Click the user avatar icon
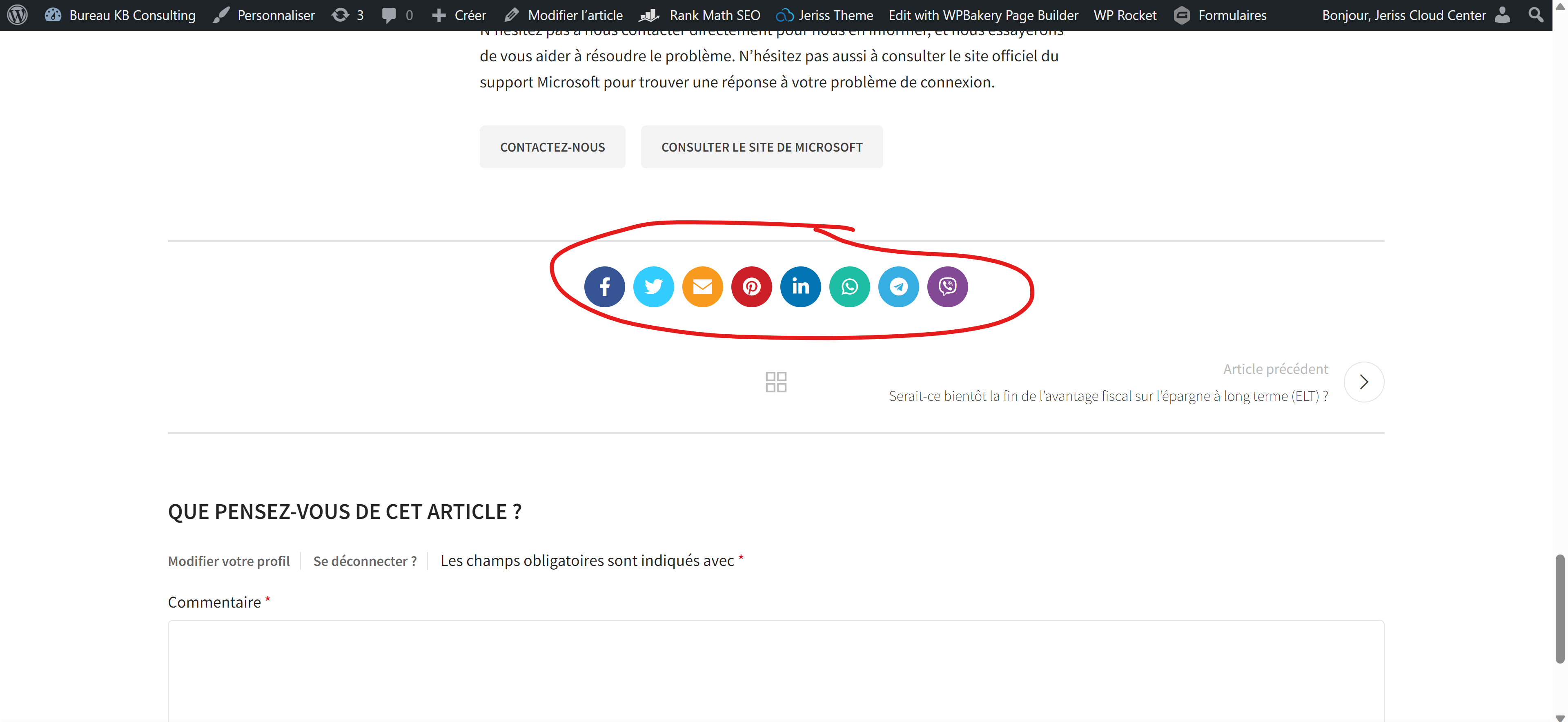The width and height of the screenshot is (1568, 722). (x=1503, y=15)
